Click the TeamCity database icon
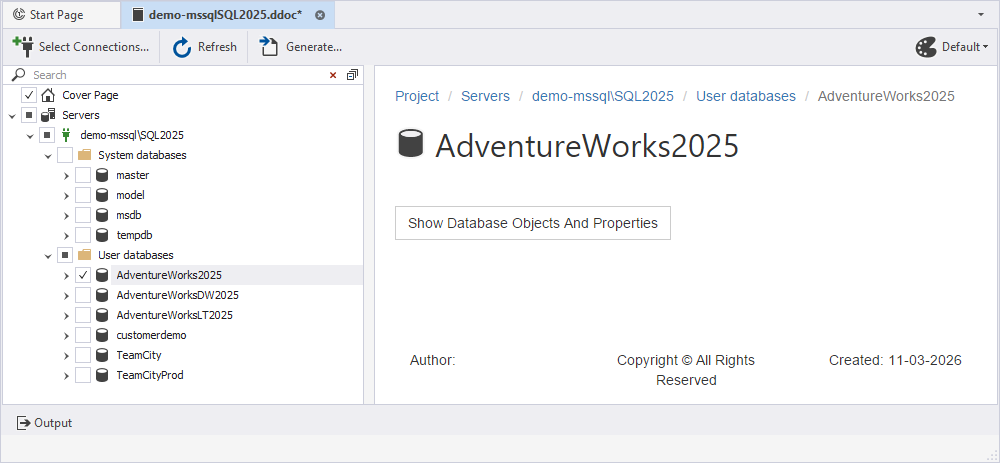 pos(102,355)
